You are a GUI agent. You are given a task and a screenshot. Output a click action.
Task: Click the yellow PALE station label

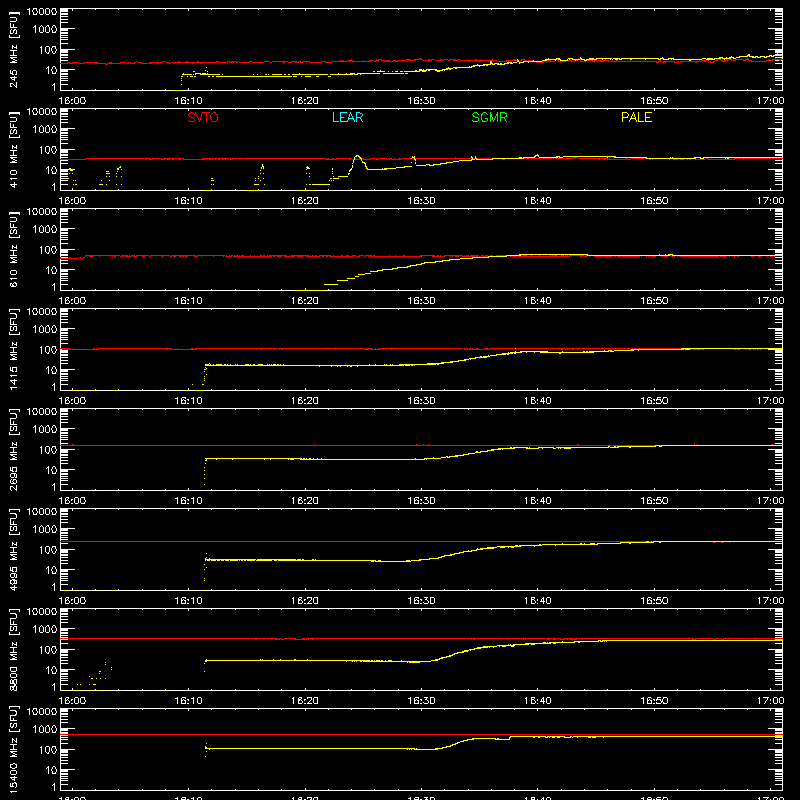point(636,117)
